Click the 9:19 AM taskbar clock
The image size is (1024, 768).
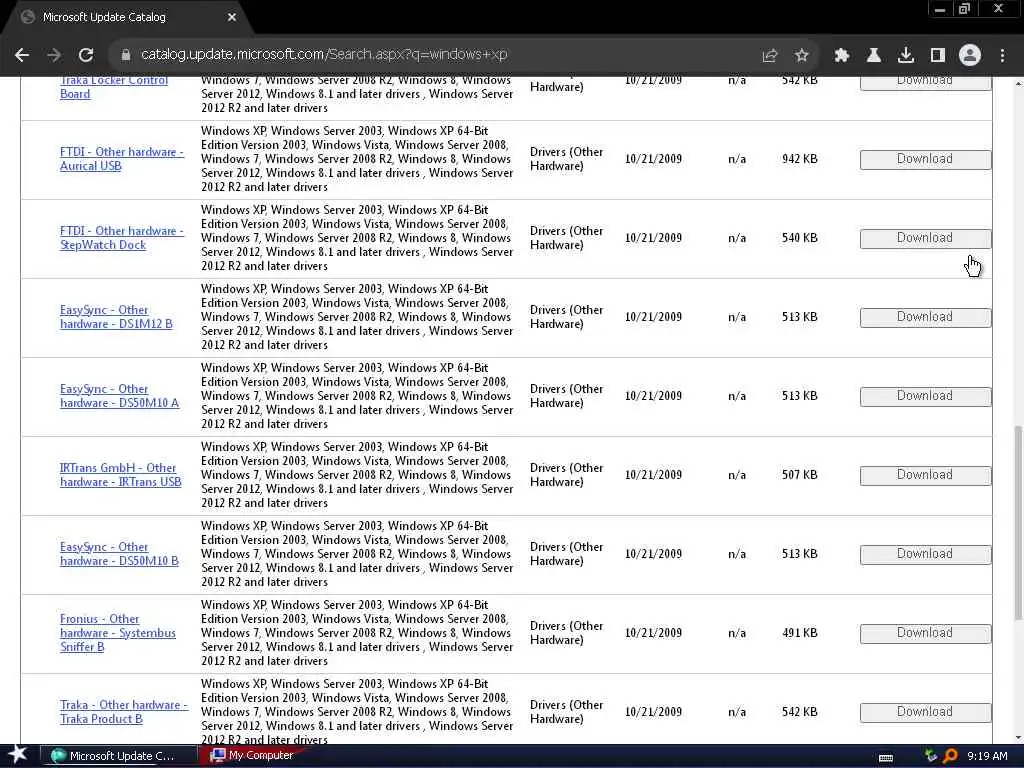coord(987,756)
